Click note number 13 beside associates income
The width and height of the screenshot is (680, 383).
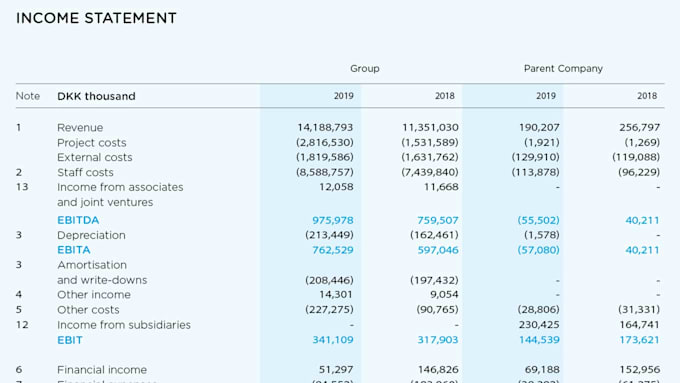tap(22, 187)
